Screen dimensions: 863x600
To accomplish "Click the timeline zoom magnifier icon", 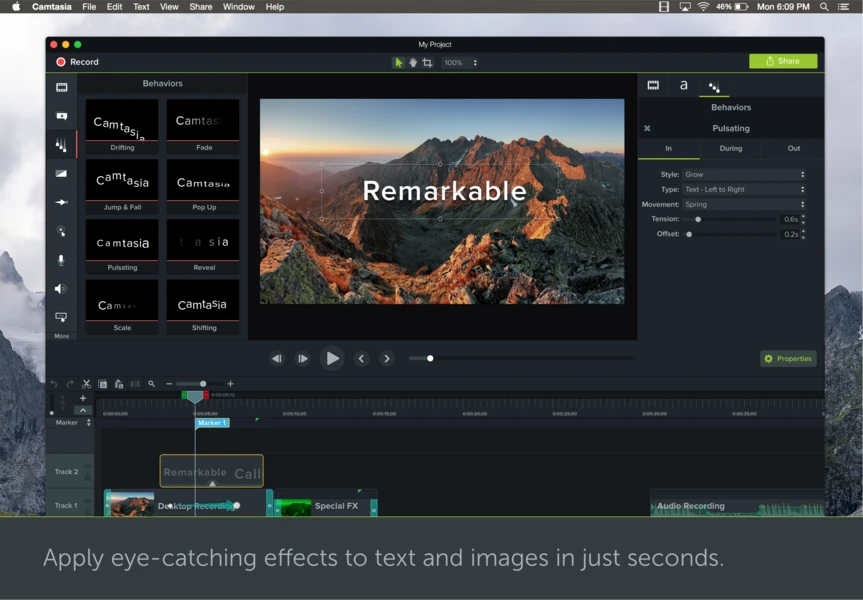I will [152, 383].
